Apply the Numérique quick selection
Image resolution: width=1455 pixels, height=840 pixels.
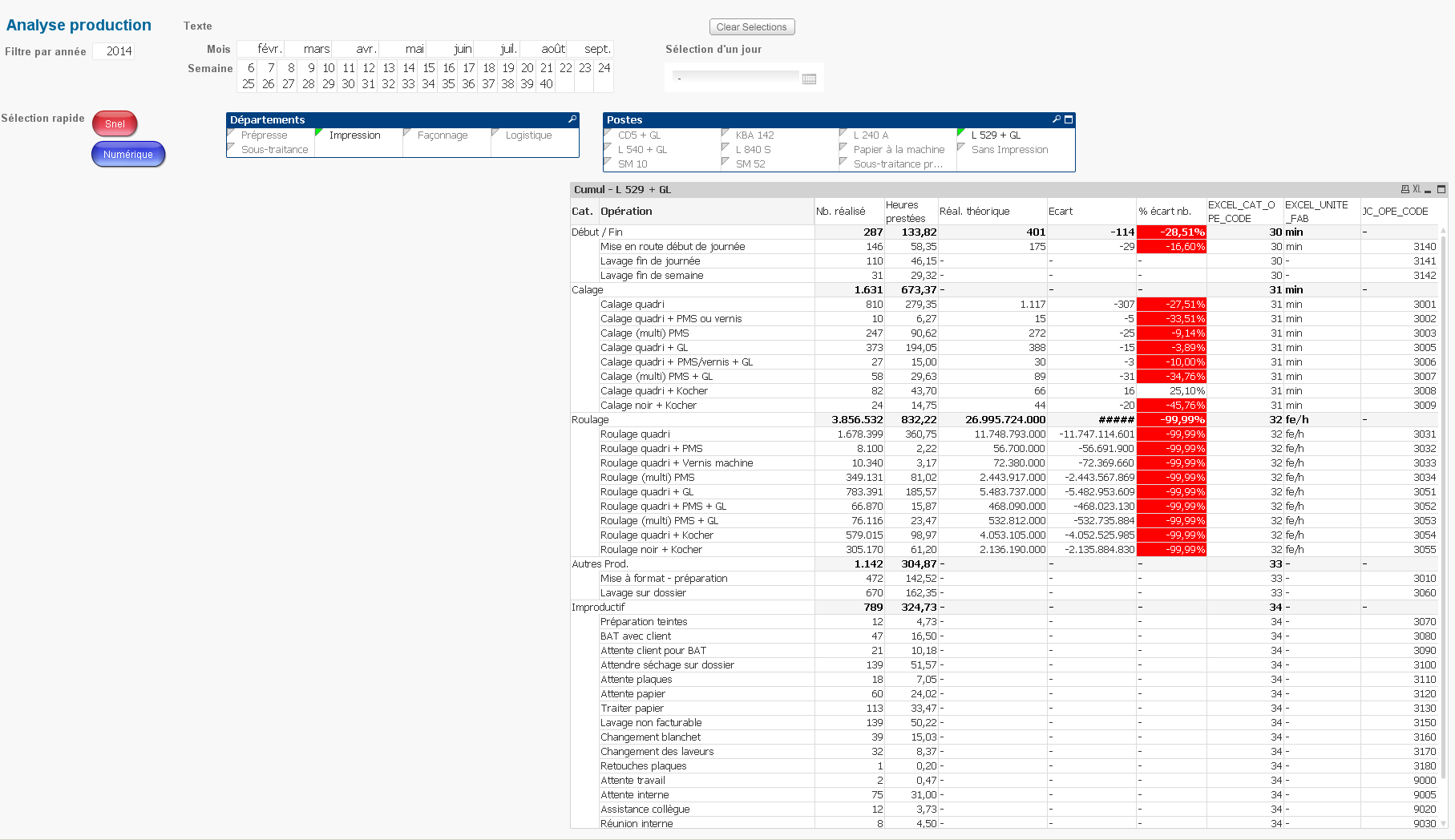pyautogui.click(x=128, y=155)
